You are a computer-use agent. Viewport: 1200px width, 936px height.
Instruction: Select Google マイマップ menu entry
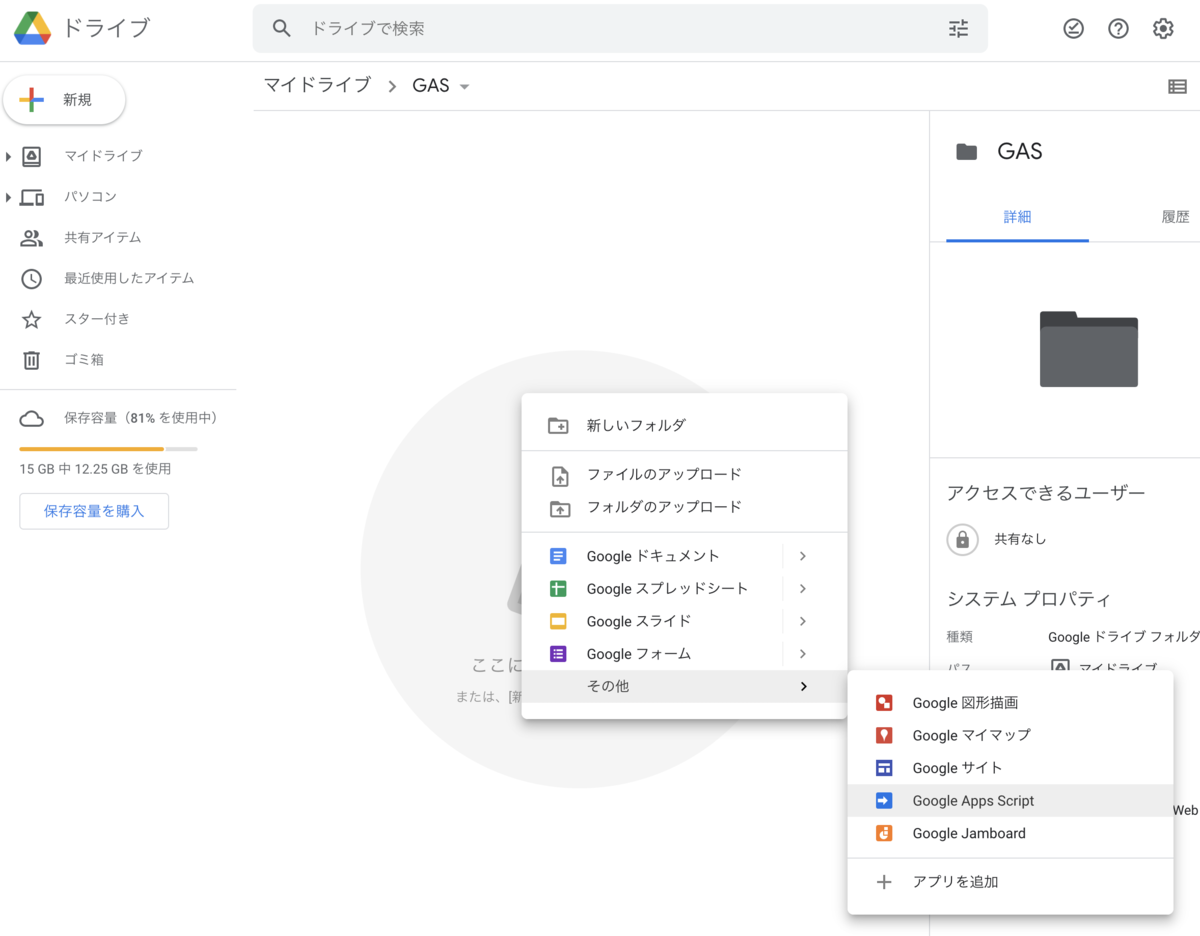(1010, 735)
